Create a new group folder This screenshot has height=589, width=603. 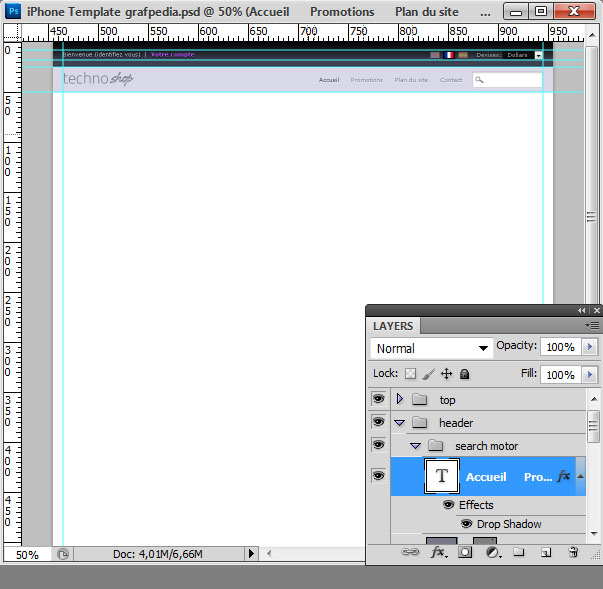tap(518, 552)
